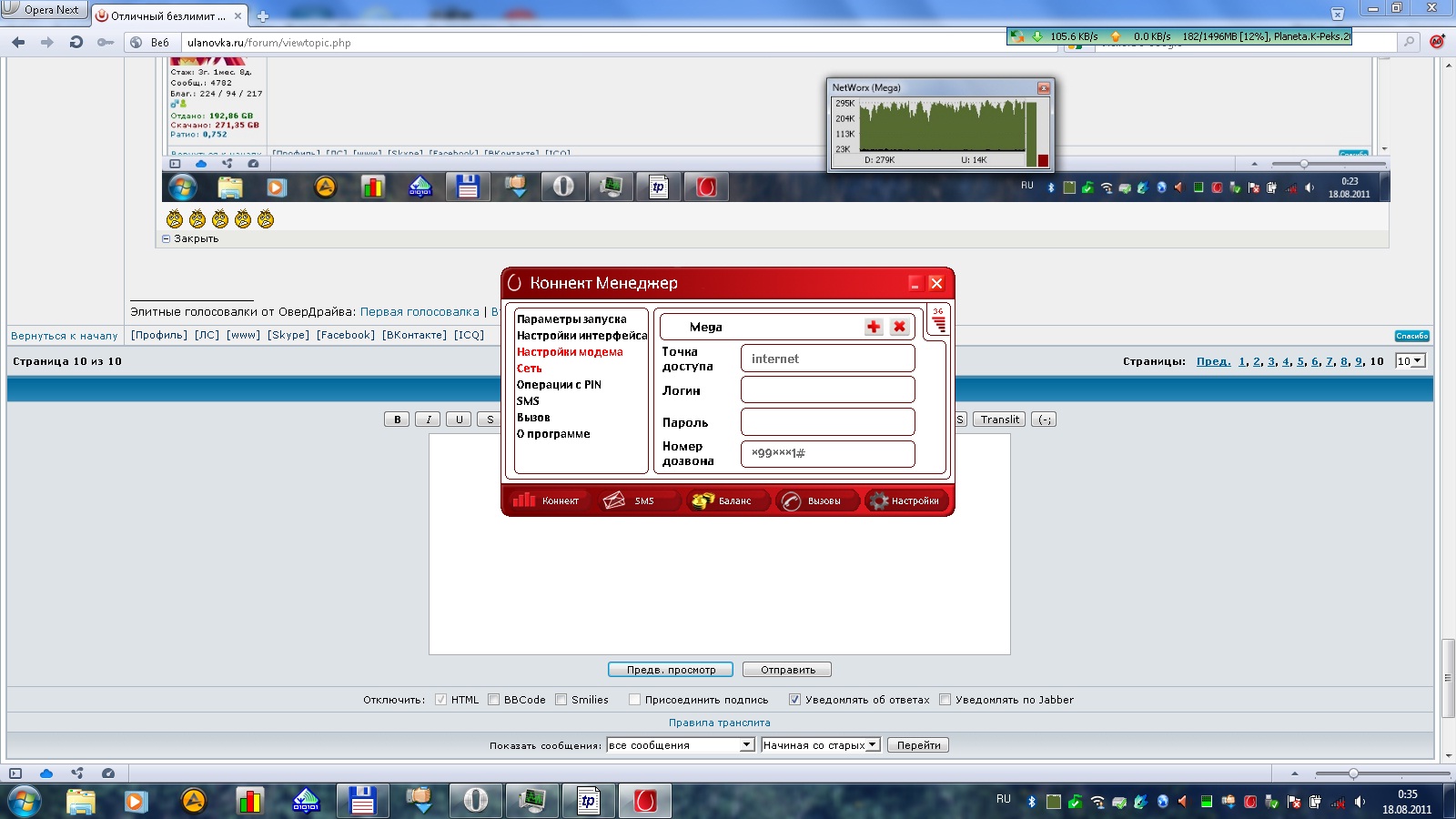Open the Начиная со старых dropdown
The image size is (1456, 819).
coord(821,744)
